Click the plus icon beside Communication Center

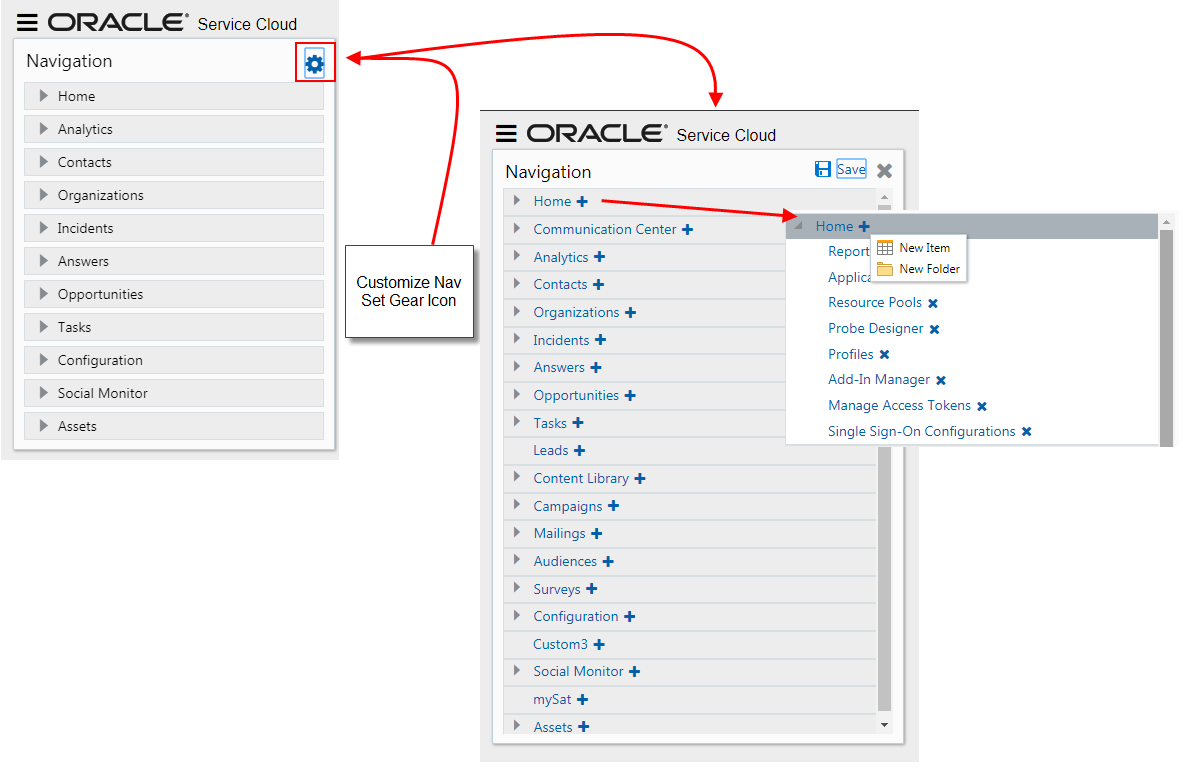pyautogui.click(x=686, y=229)
